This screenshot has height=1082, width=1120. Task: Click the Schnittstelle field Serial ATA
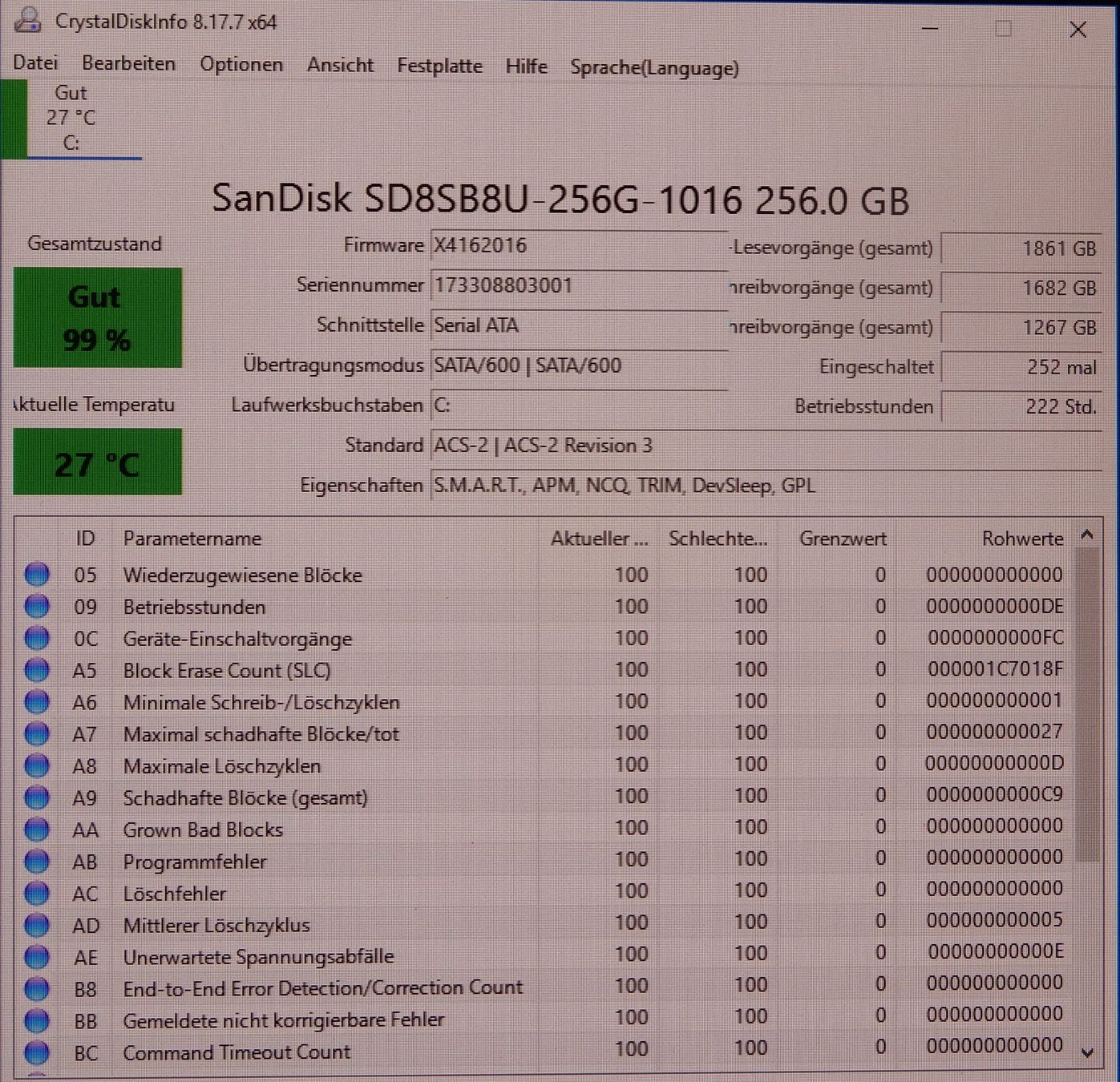pos(579,325)
